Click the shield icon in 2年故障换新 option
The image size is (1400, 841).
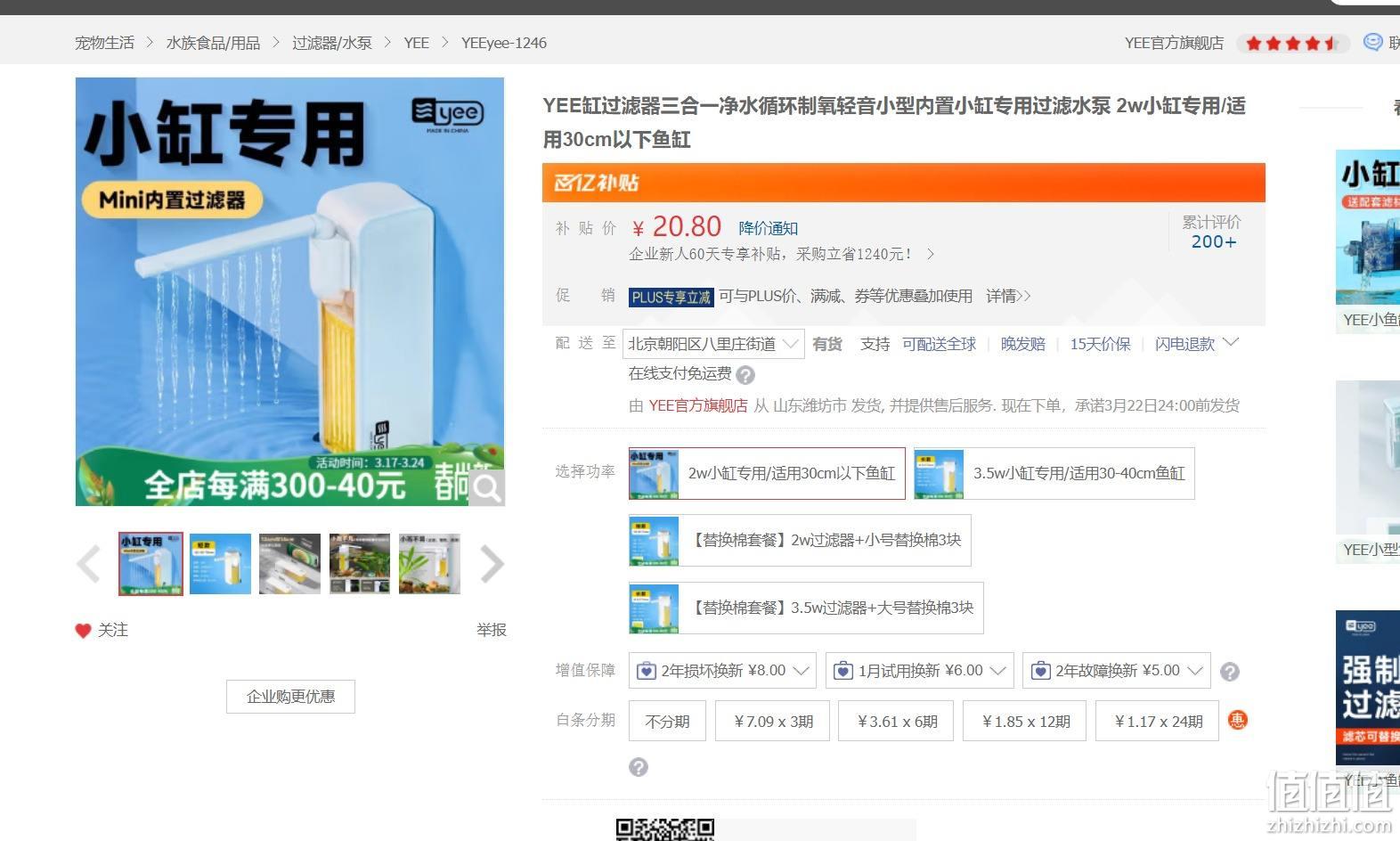click(x=1040, y=671)
